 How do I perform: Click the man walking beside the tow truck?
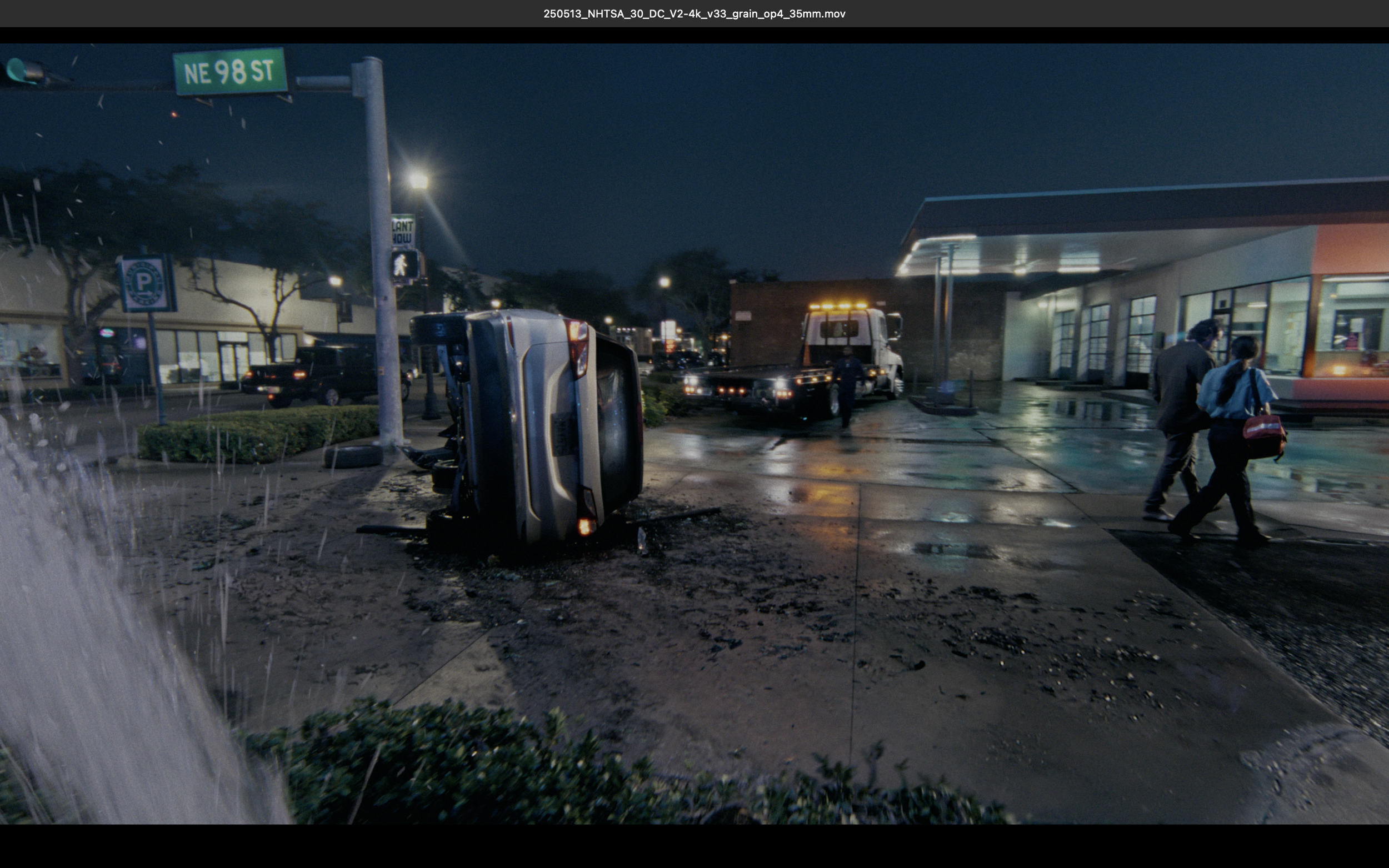[x=846, y=387]
